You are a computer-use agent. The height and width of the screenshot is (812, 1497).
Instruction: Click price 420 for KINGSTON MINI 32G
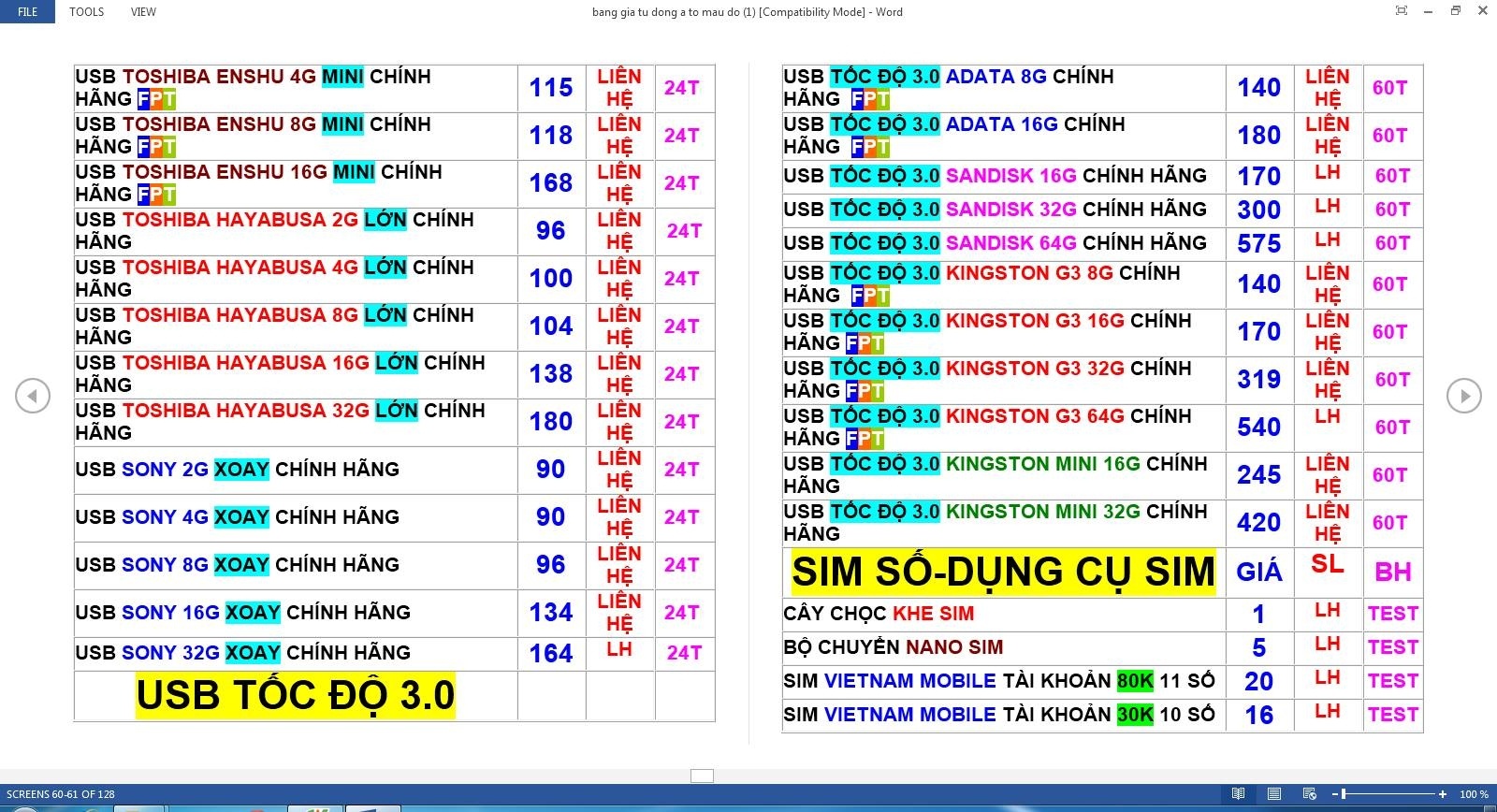tap(1259, 523)
